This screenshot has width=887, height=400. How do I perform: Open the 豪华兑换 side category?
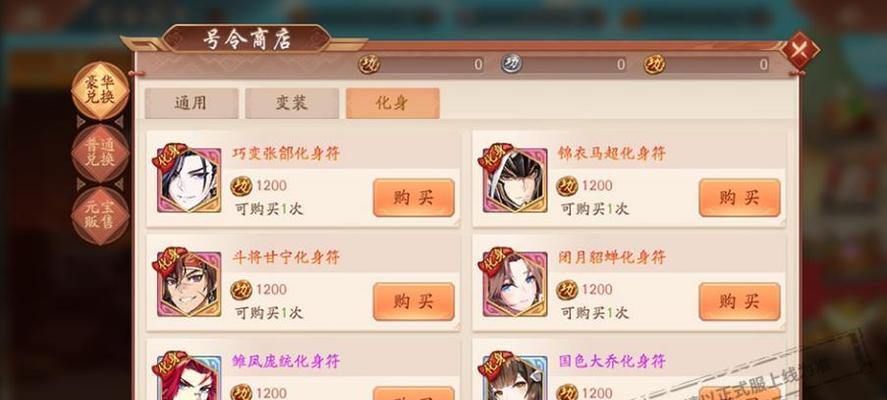tap(100, 91)
